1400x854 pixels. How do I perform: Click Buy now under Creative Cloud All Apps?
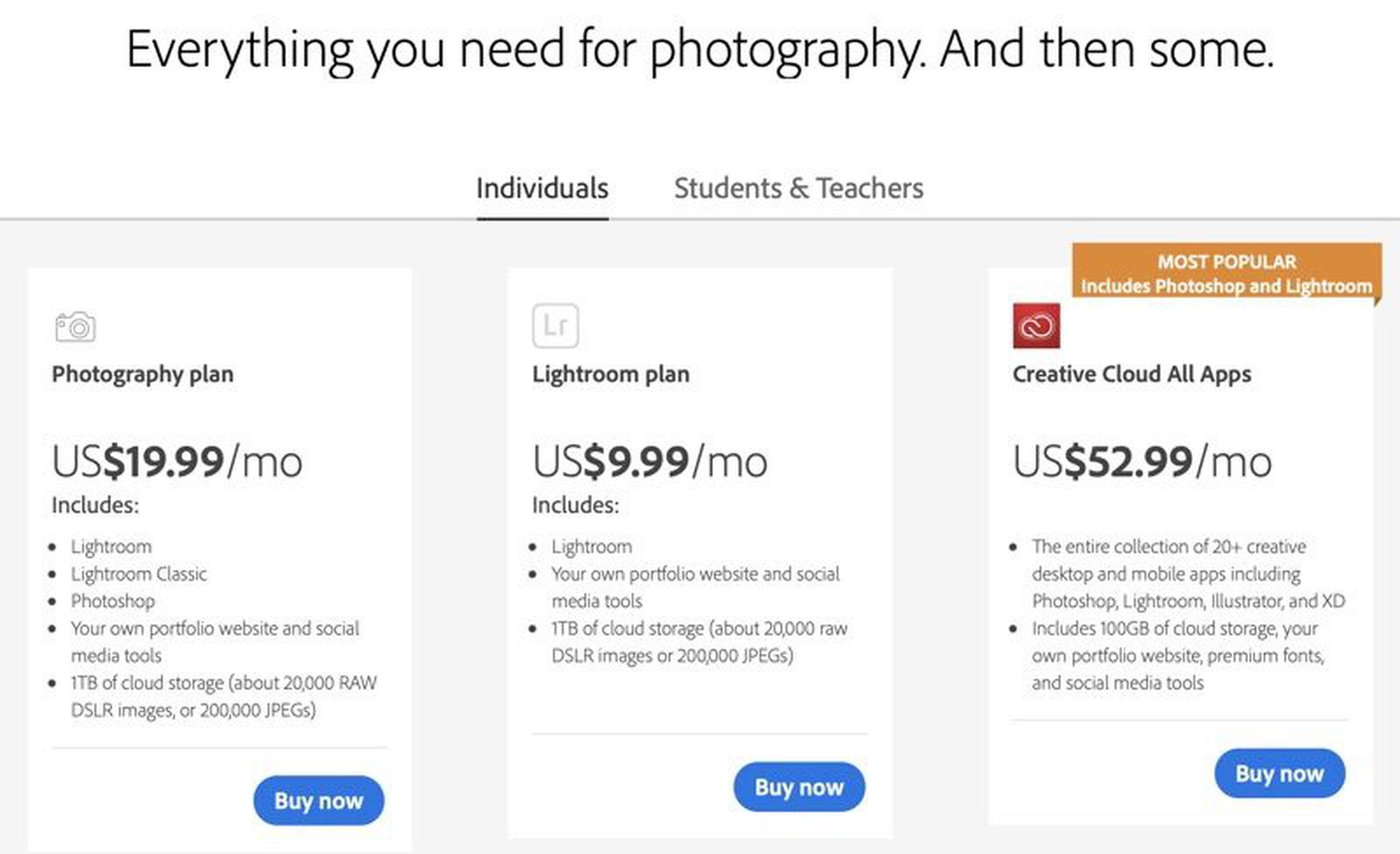[x=1279, y=773]
